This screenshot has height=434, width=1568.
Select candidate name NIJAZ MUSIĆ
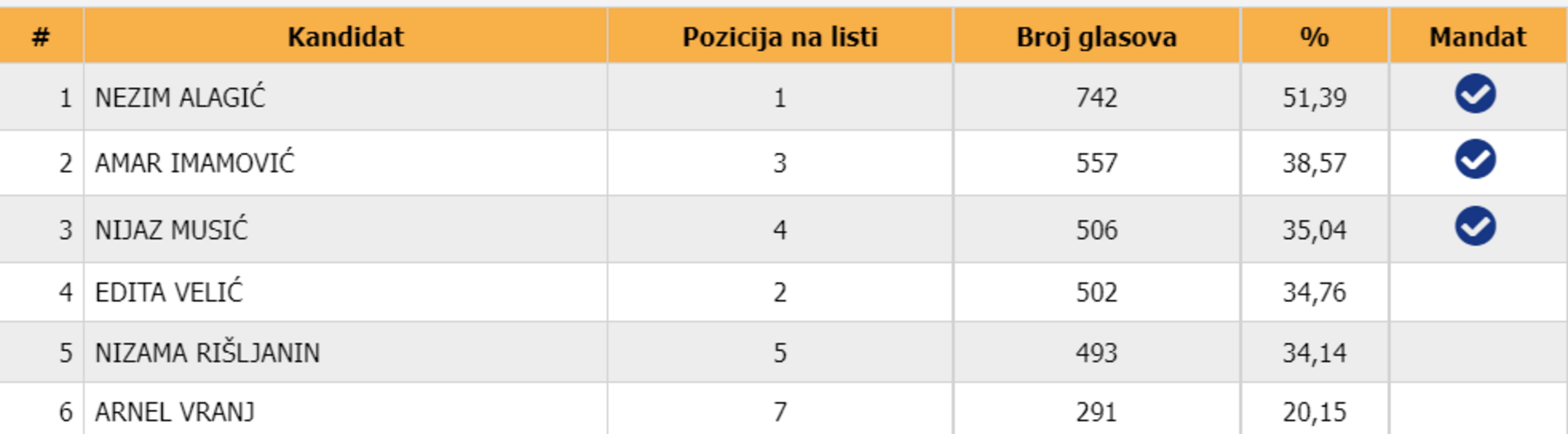(x=171, y=230)
